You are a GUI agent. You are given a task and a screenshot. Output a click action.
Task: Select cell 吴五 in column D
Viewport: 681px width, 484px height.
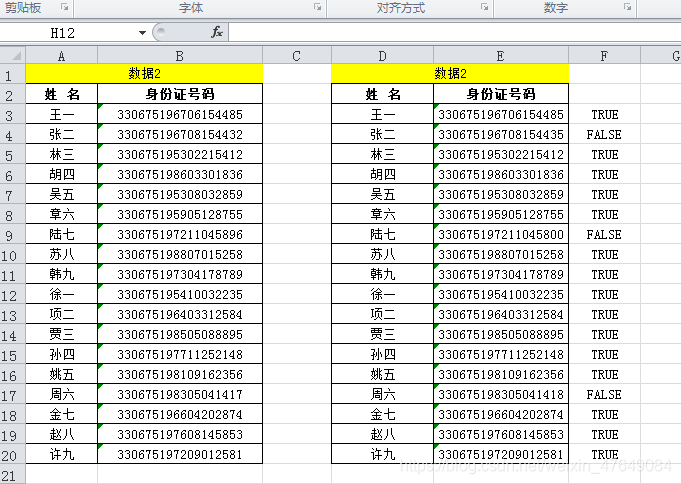click(x=382, y=194)
